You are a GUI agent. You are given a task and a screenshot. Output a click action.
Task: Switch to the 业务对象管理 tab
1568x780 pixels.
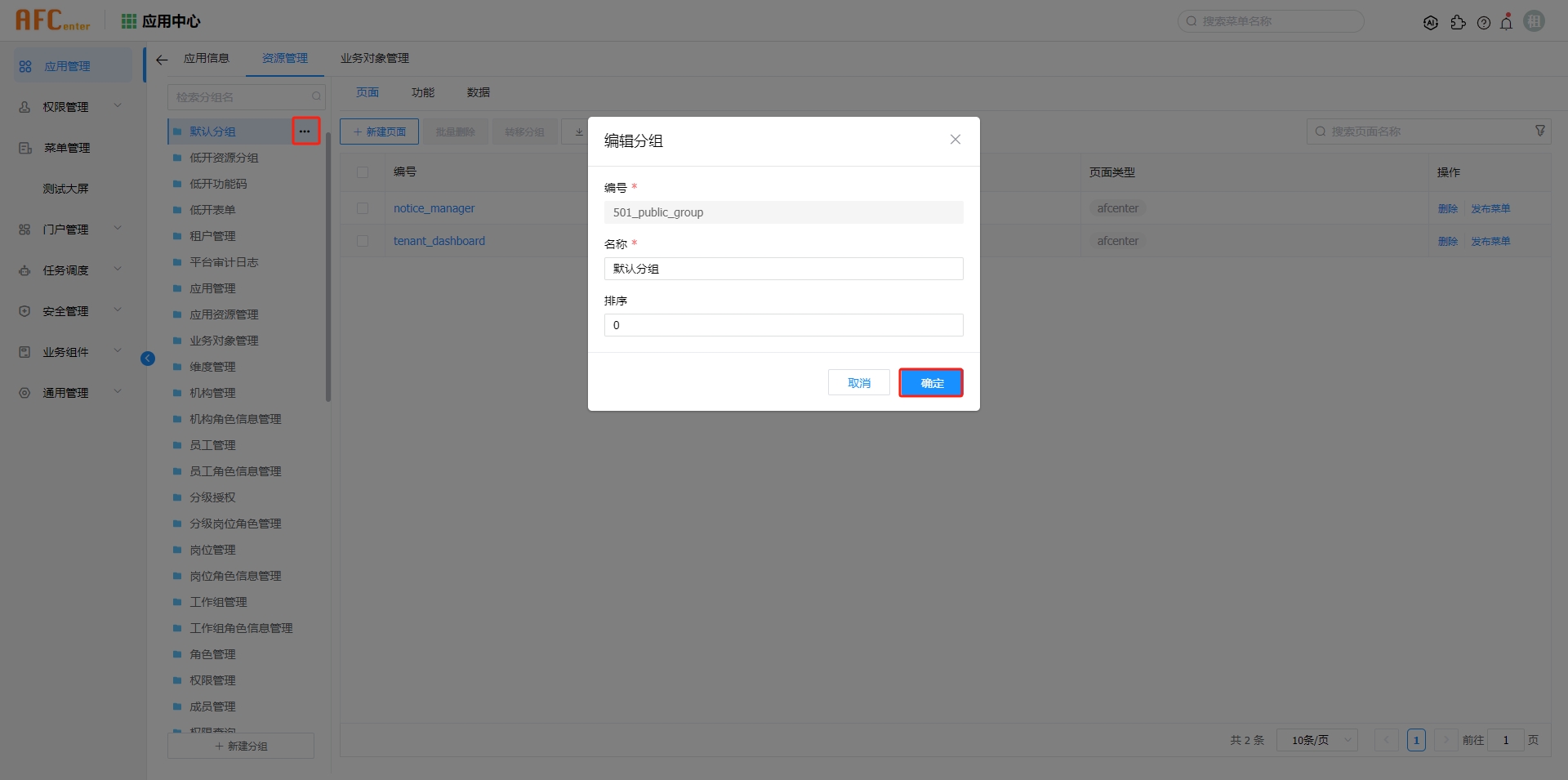[374, 58]
